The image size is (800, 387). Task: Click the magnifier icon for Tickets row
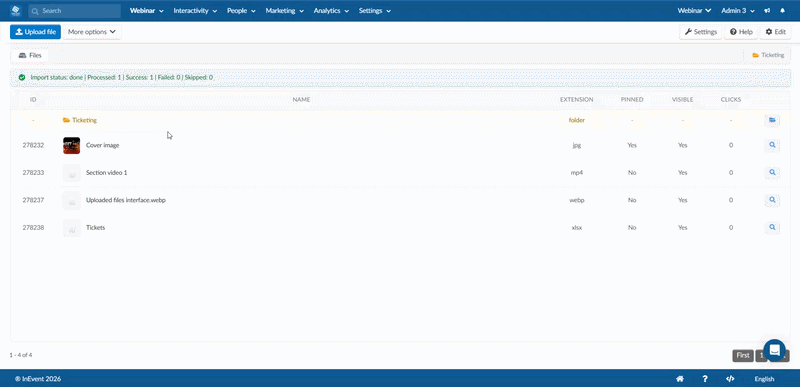coord(772,228)
